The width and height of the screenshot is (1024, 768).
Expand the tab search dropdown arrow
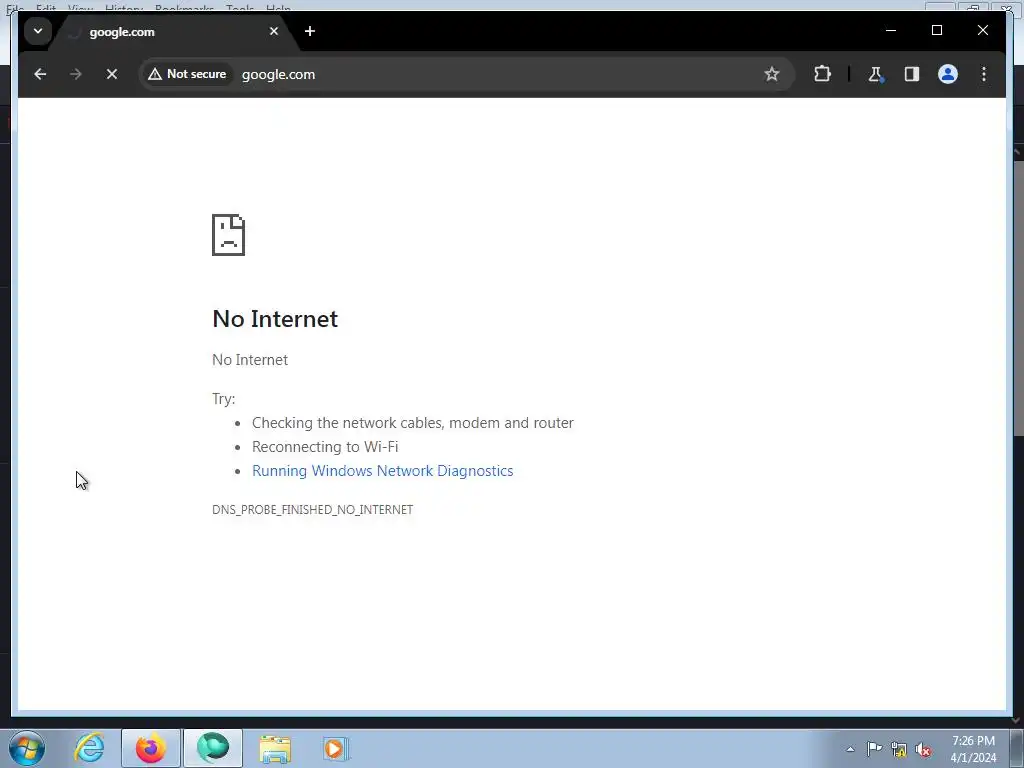[x=38, y=31]
